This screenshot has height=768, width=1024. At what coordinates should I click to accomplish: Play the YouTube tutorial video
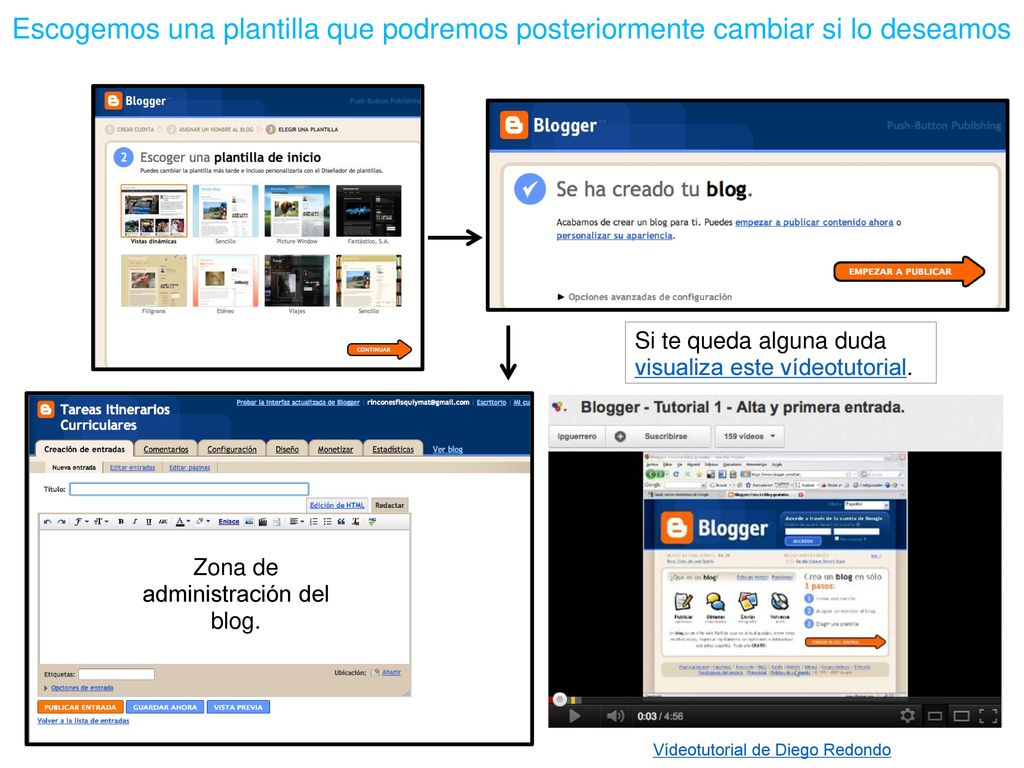(574, 716)
